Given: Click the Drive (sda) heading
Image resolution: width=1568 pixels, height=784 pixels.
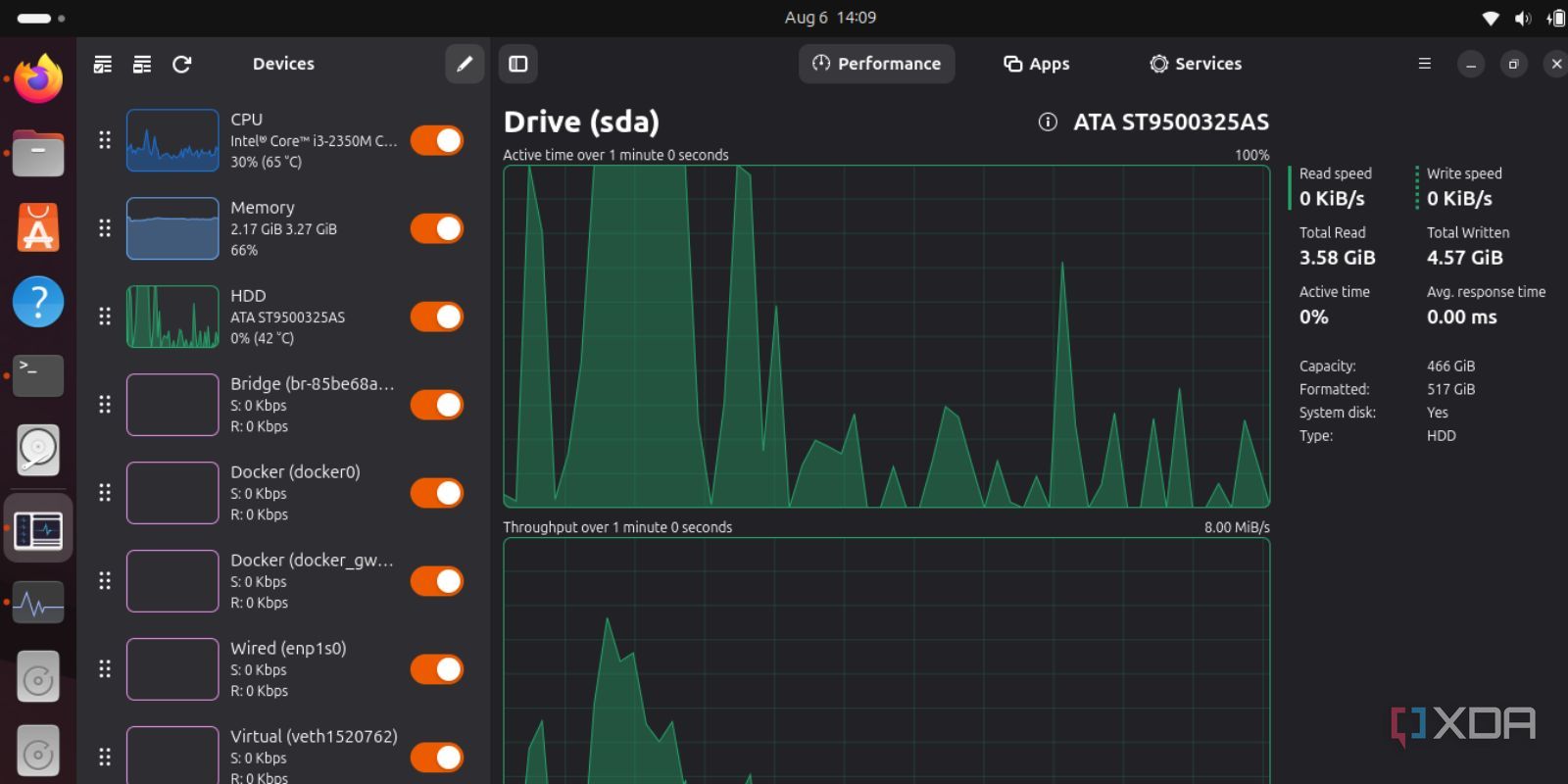Looking at the screenshot, I should coord(581,122).
